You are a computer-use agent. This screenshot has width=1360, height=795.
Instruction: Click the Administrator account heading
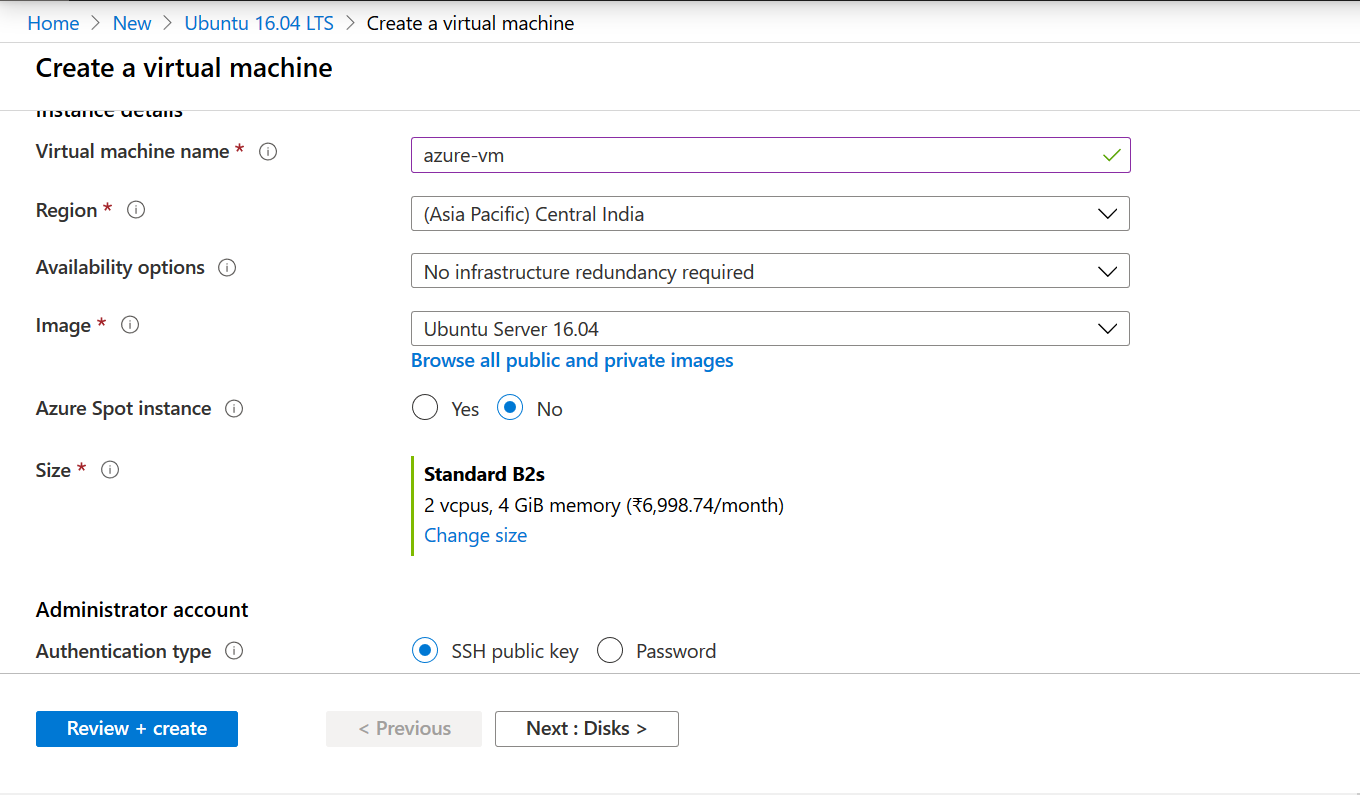coord(142,610)
